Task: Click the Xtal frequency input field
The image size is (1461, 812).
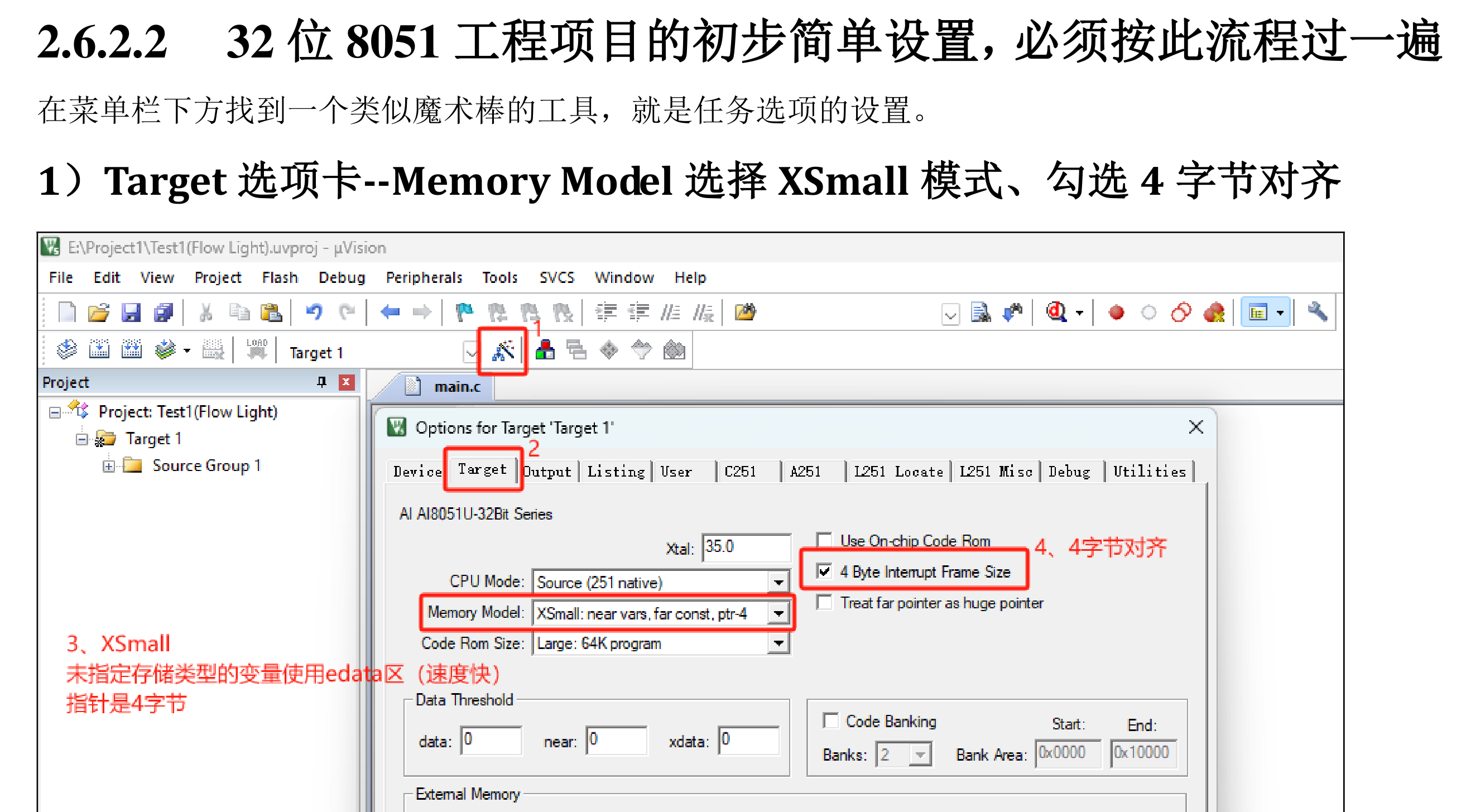Action: tap(746, 547)
